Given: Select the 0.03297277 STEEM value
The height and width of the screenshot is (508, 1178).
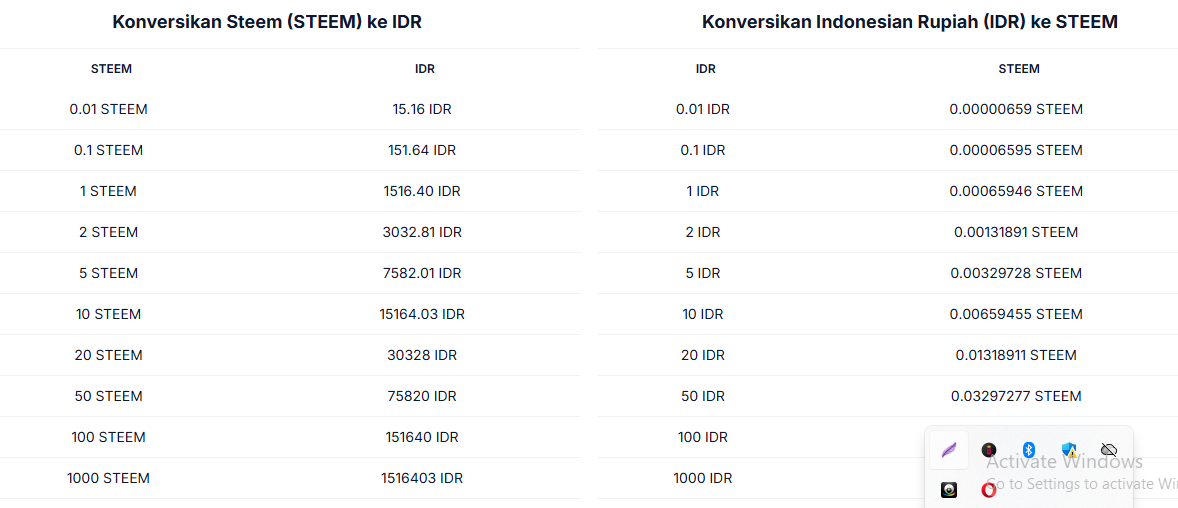Looking at the screenshot, I should [x=1016, y=396].
